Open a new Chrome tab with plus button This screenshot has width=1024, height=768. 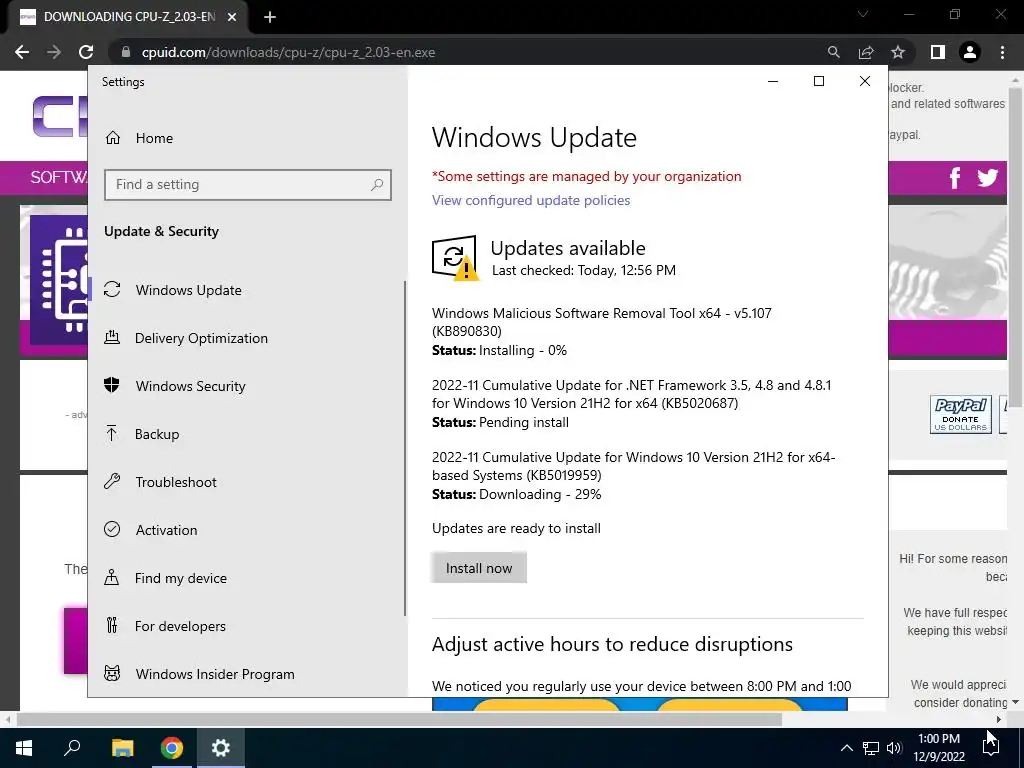(270, 18)
